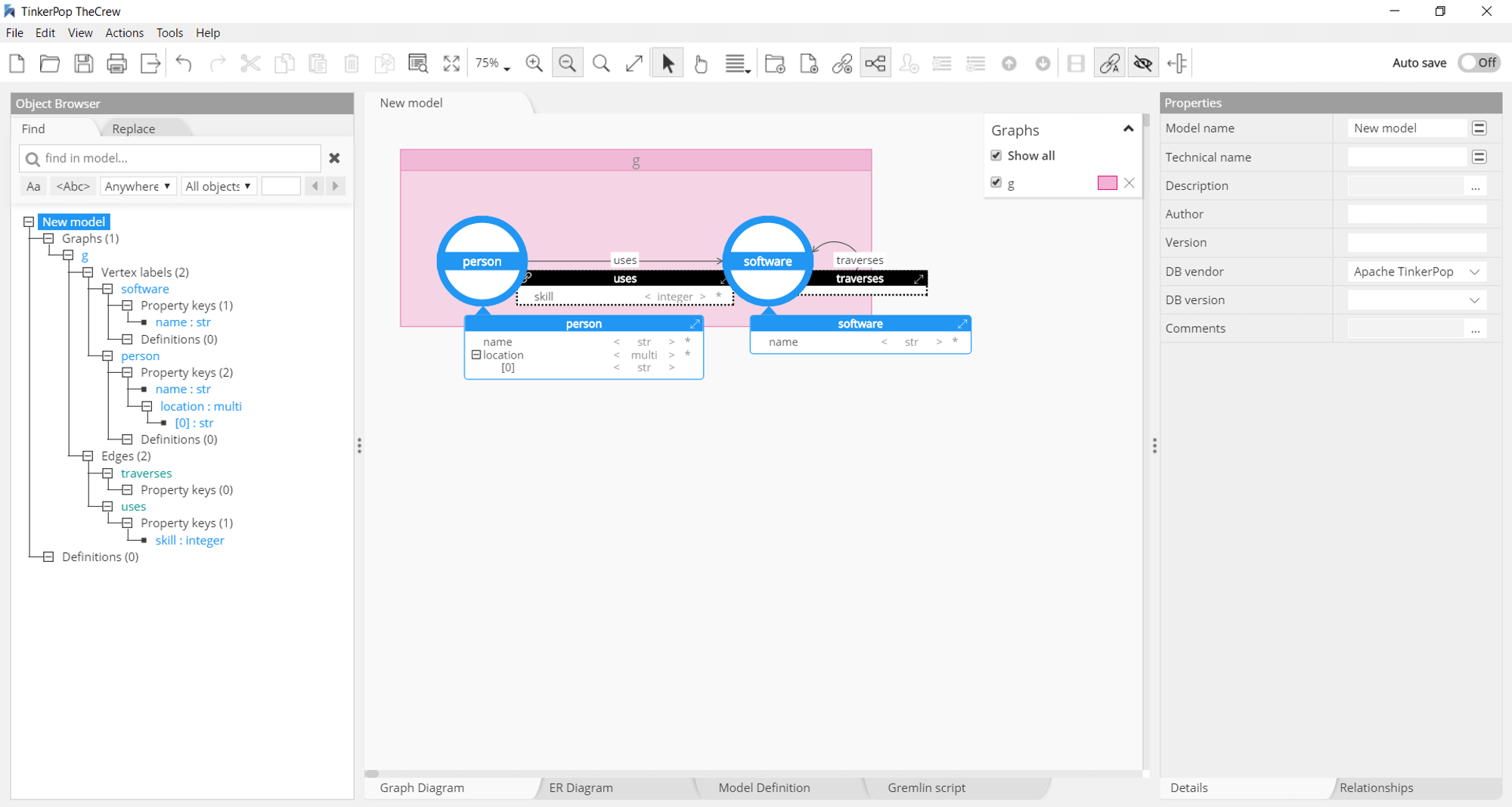Image resolution: width=1512 pixels, height=807 pixels.
Task: Click the Export icon in the toolbar
Action: coord(150,64)
